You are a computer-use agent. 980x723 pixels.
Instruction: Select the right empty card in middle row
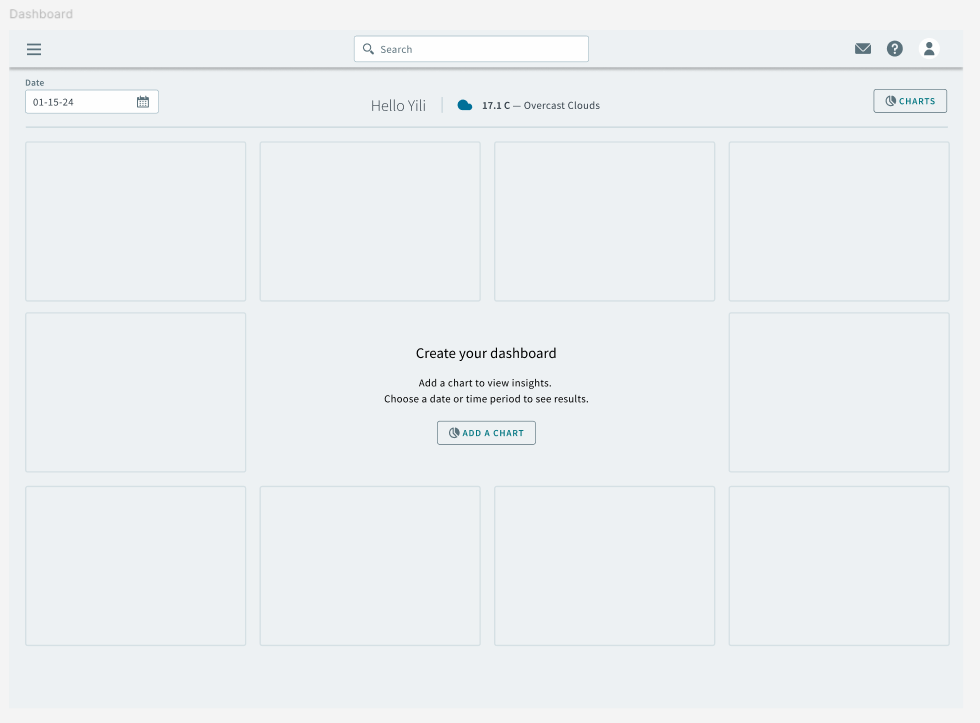click(839, 392)
